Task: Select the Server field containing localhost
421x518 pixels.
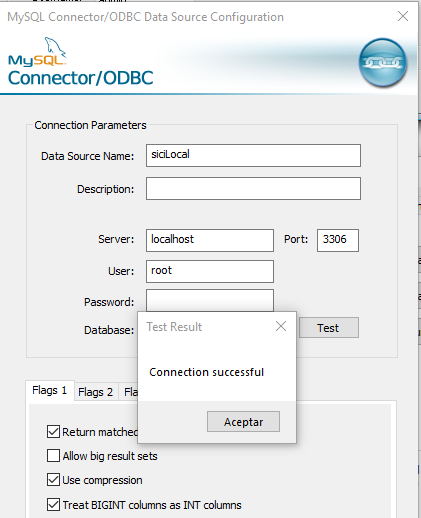Action: click(x=210, y=240)
